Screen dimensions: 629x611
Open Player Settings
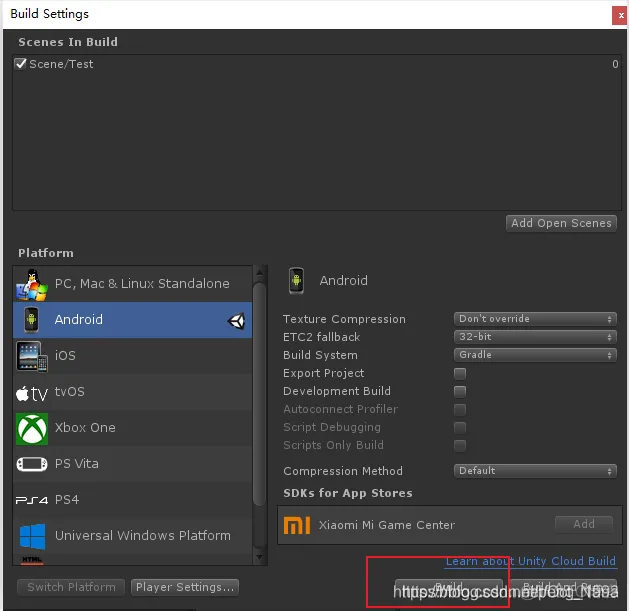pos(185,587)
